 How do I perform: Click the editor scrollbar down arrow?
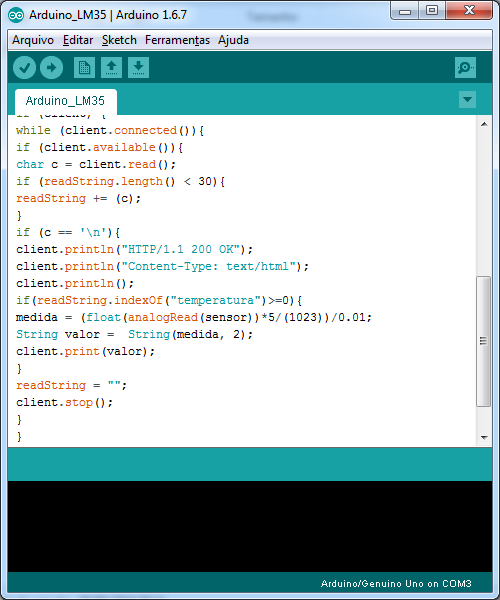tap(484, 437)
